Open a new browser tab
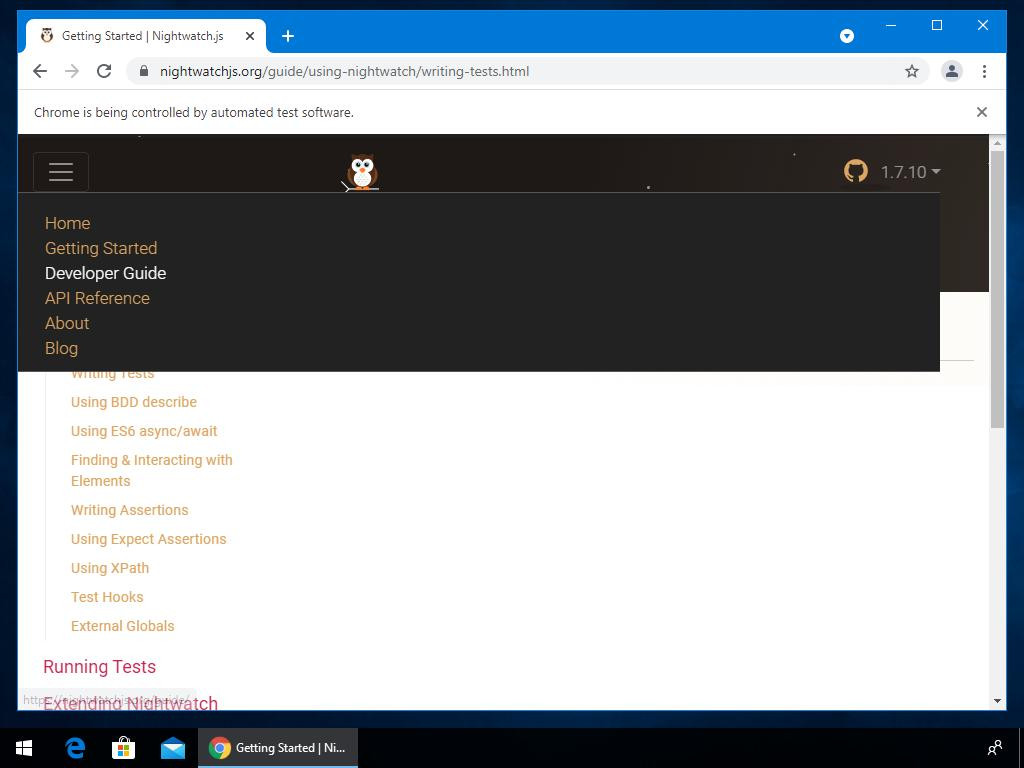The image size is (1024, 768). [x=287, y=36]
